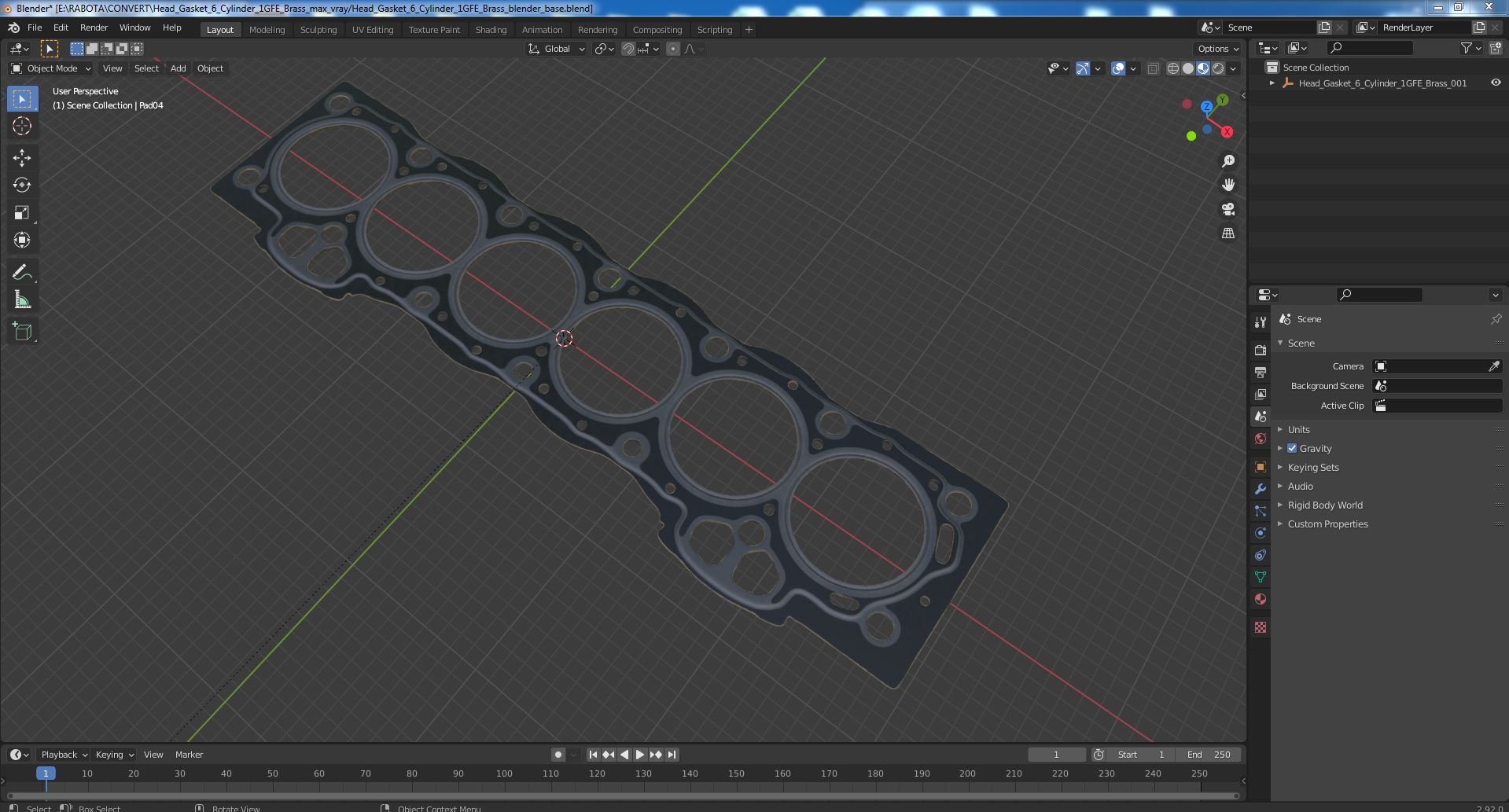The height and width of the screenshot is (812, 1509).
Task: Open the File menu
Action: click(35, 28)
